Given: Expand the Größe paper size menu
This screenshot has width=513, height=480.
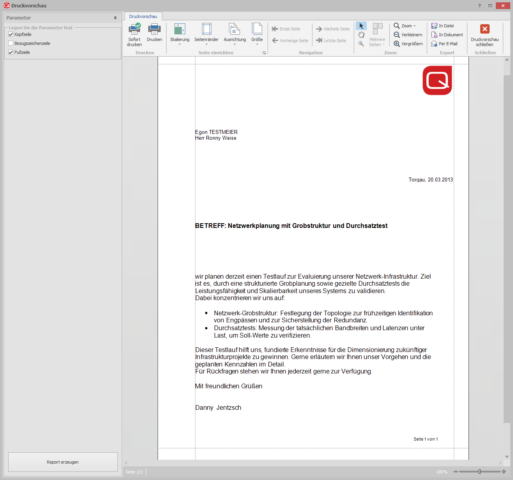Looking at the screenshot, I should (257, 34).
